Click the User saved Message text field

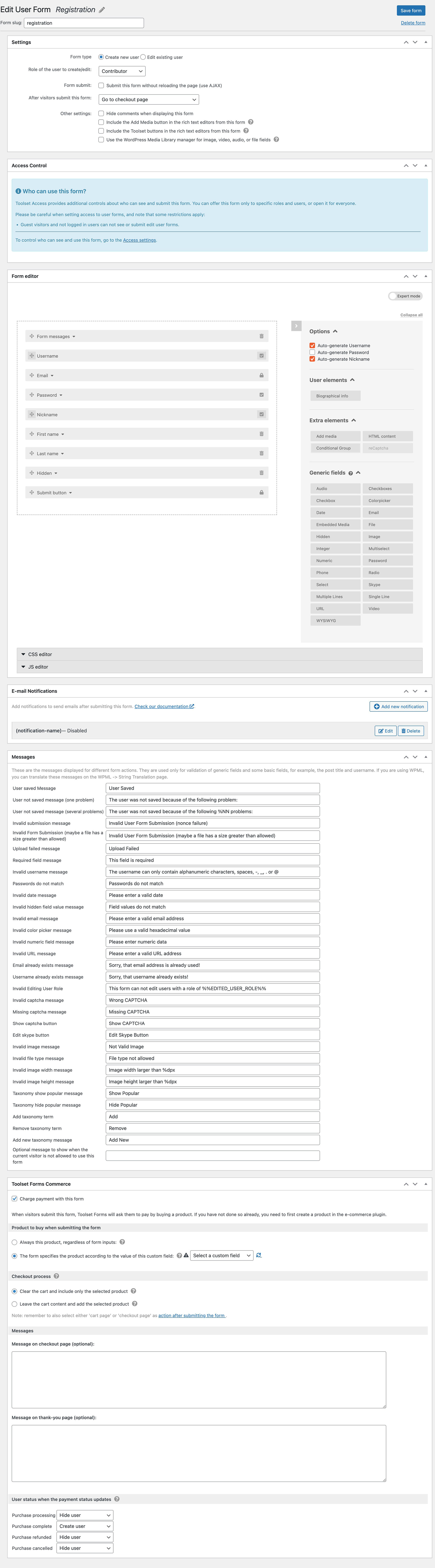coord(213,788)
